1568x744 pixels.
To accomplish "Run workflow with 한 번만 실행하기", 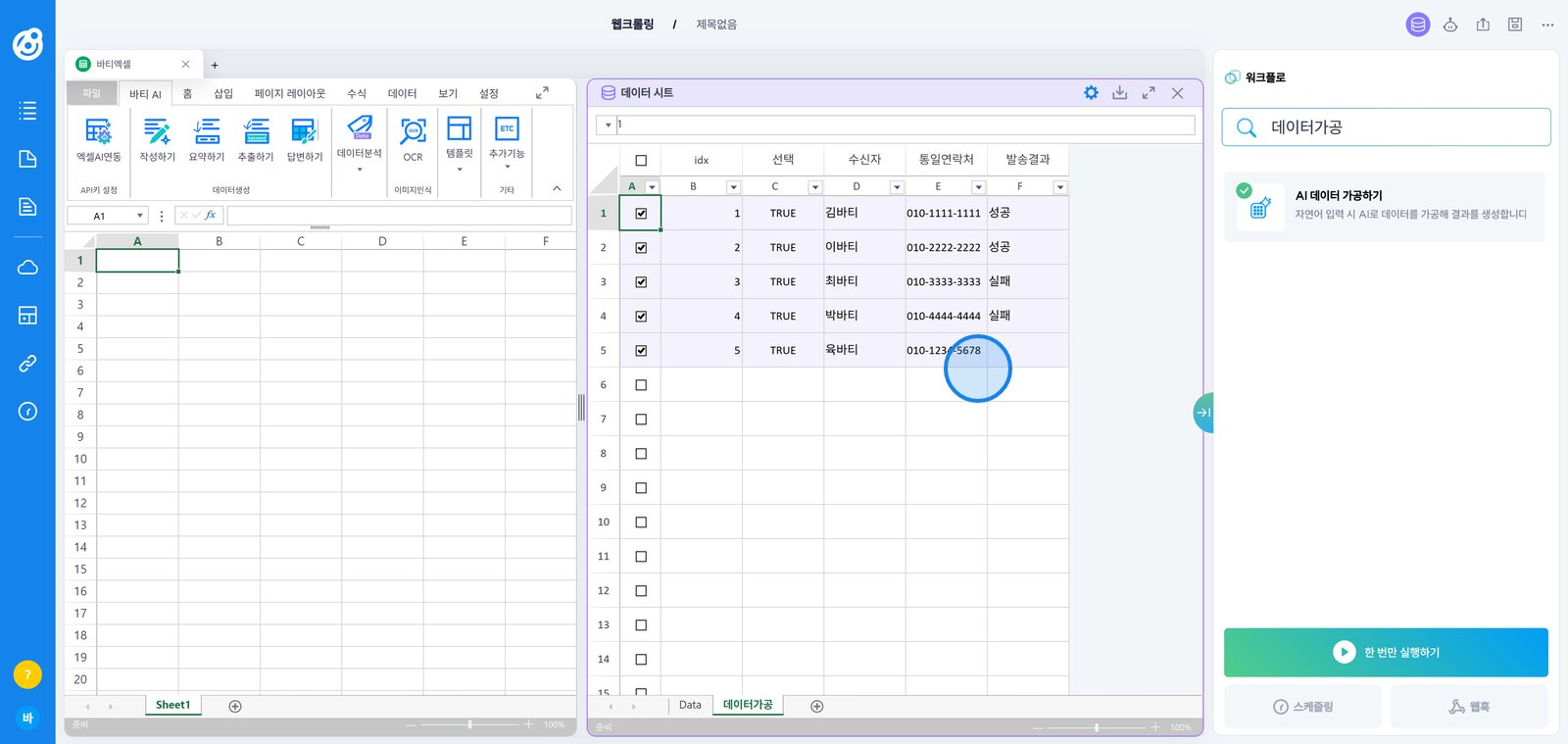I will point(1386,653).
